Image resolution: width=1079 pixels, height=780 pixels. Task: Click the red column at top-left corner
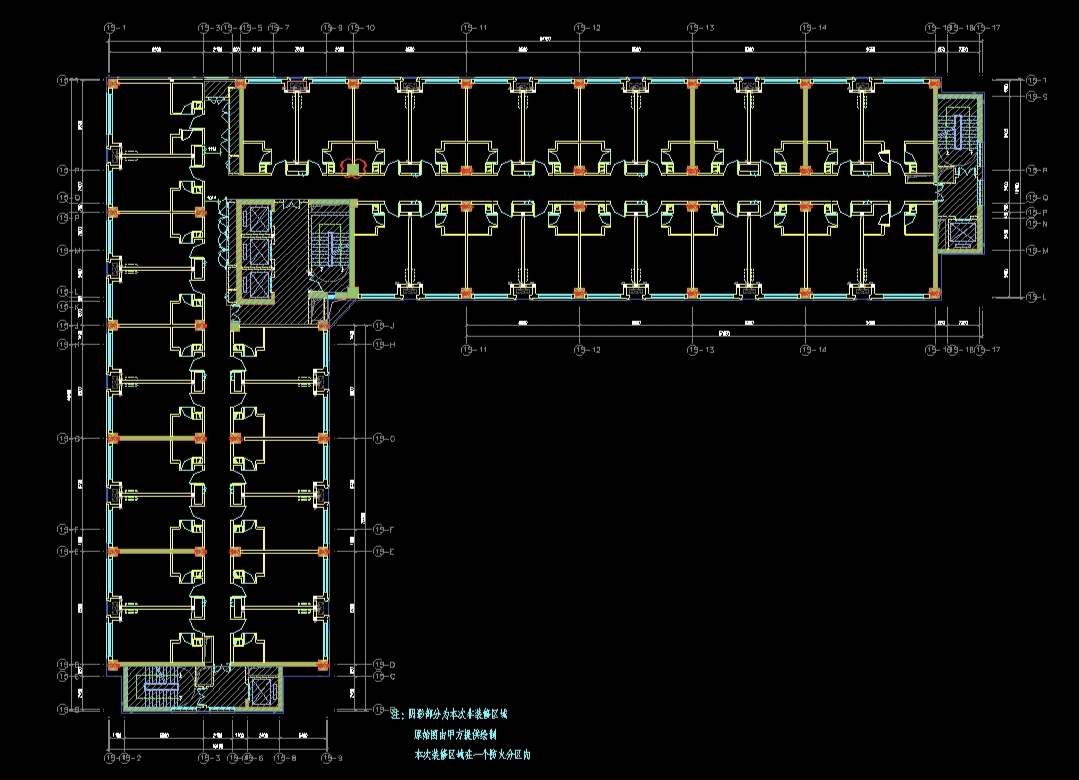113,82
